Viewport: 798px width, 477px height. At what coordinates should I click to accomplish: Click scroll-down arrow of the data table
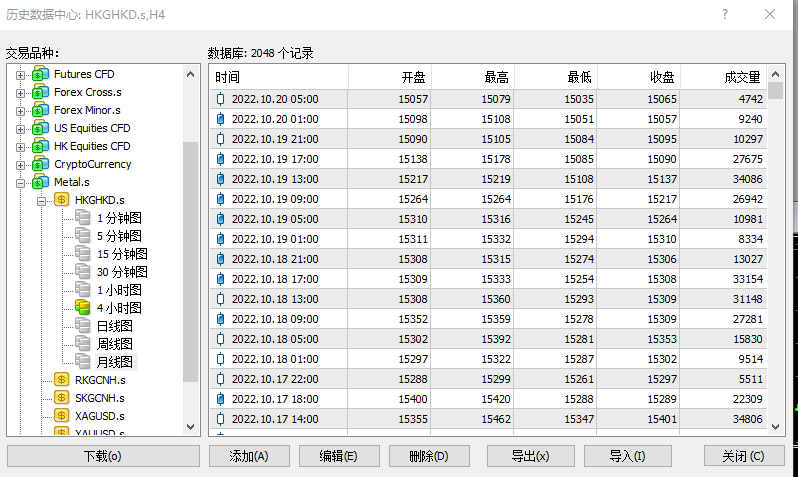777,427
